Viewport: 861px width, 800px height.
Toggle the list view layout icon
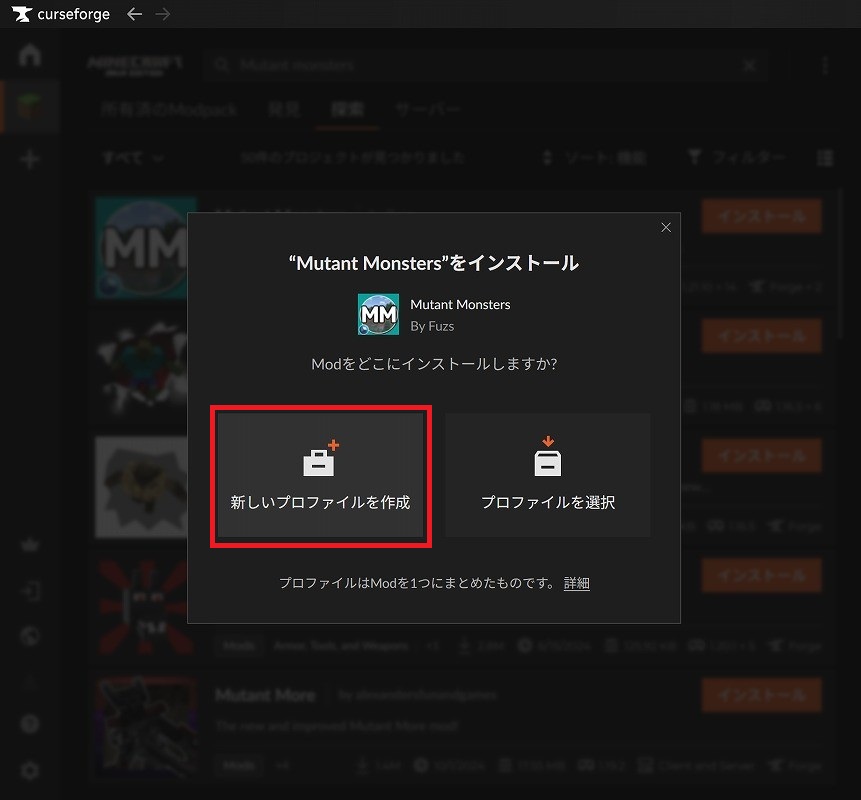point(825,158)
